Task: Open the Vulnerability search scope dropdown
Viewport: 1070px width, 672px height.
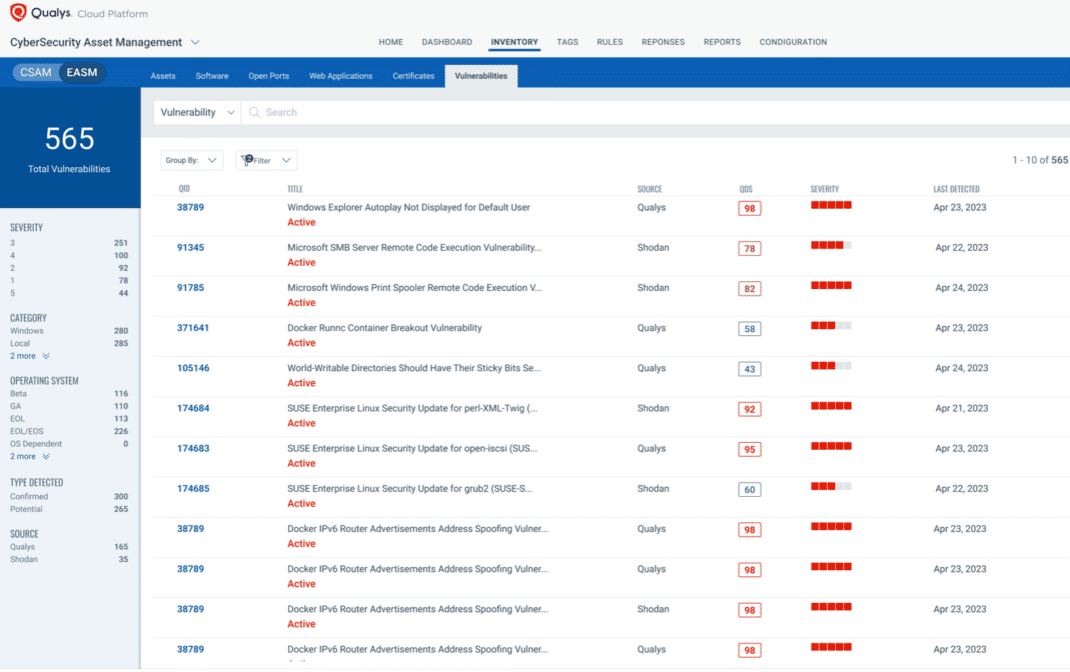Action: (x=196, y=112)
